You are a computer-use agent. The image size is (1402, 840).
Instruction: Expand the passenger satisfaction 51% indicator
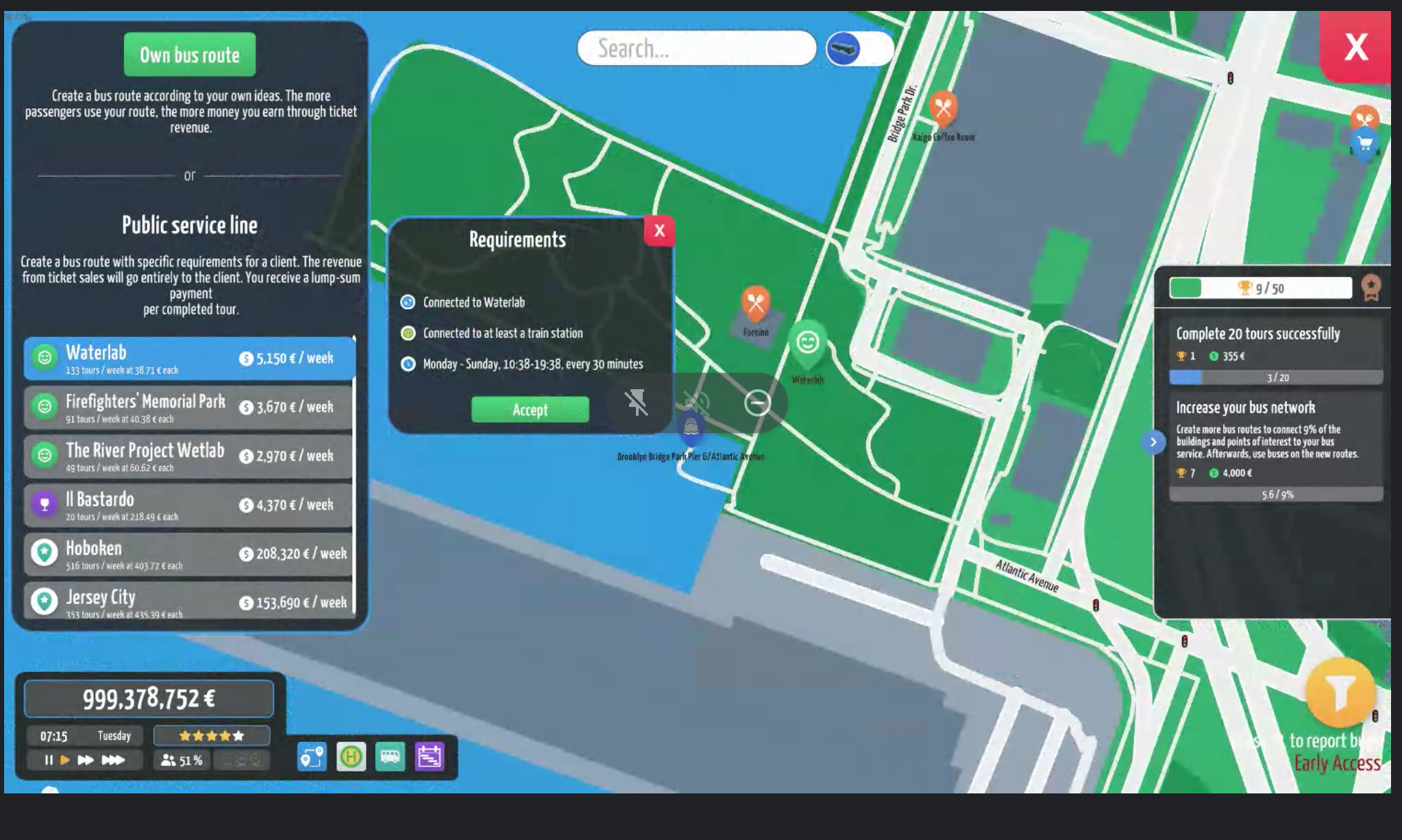coord(182,760)
